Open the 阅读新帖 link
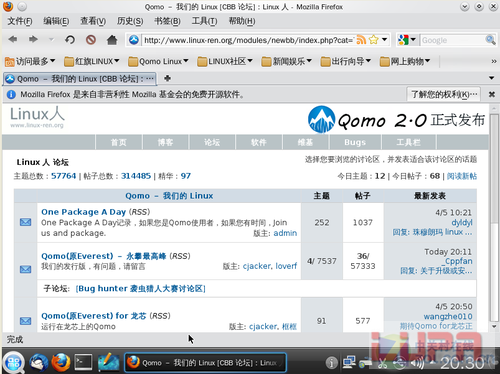Screen dimensions: 500x374 point(462,176)
